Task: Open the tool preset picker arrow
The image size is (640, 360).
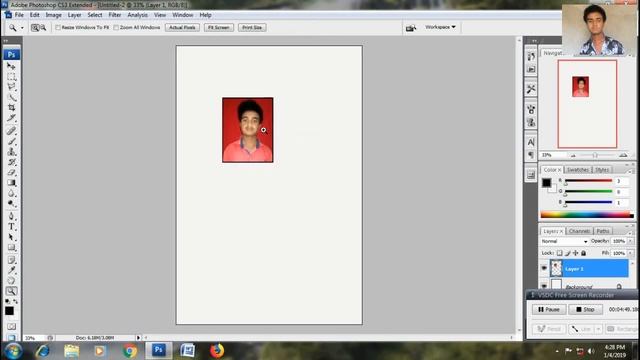Action: (x=22, y=28)
